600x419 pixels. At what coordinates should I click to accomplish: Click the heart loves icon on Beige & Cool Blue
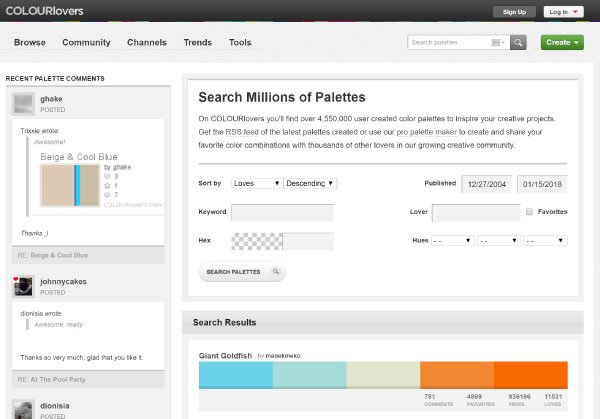tap(108, 176)
